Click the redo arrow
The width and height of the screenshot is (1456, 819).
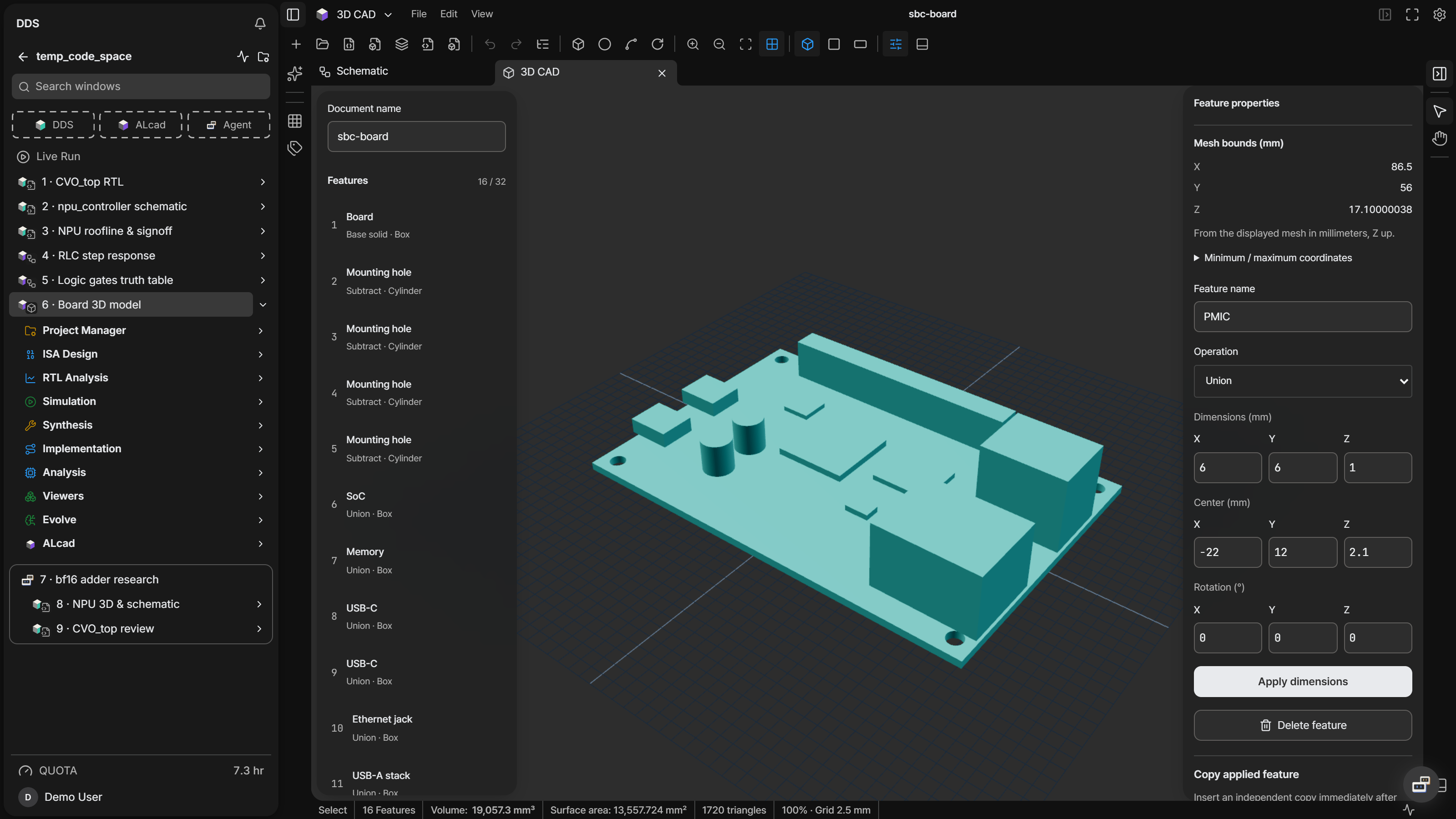(x=516, y=44)
